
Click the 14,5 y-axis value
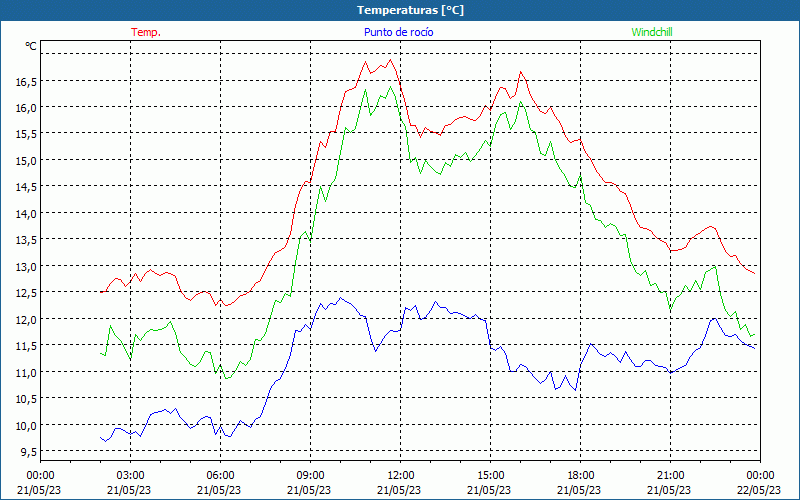pos(26,187)
